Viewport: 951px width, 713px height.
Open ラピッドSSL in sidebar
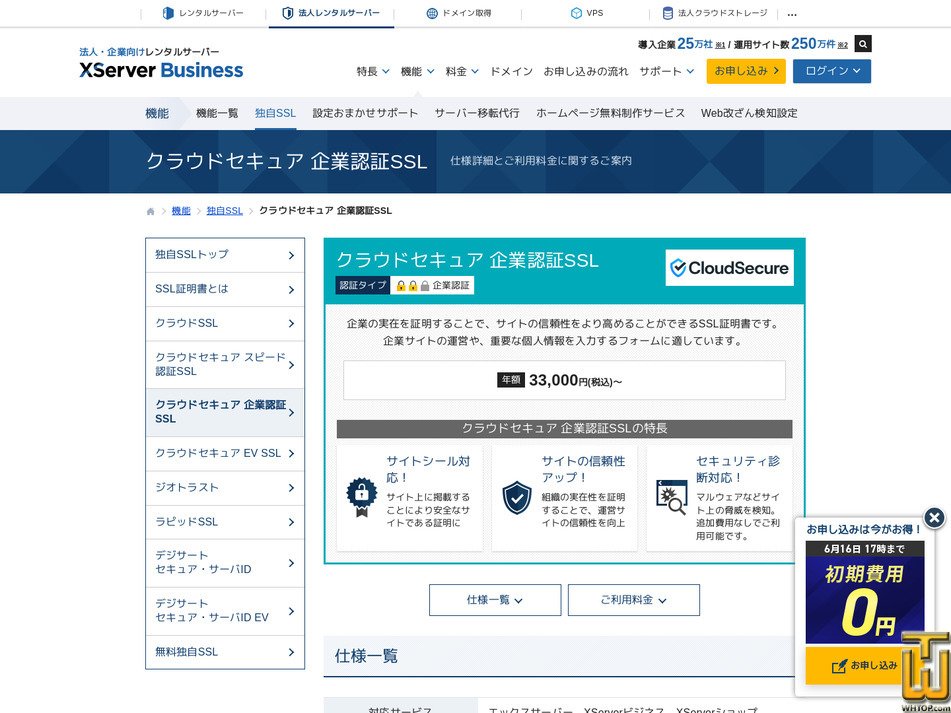tap(225, 522)
